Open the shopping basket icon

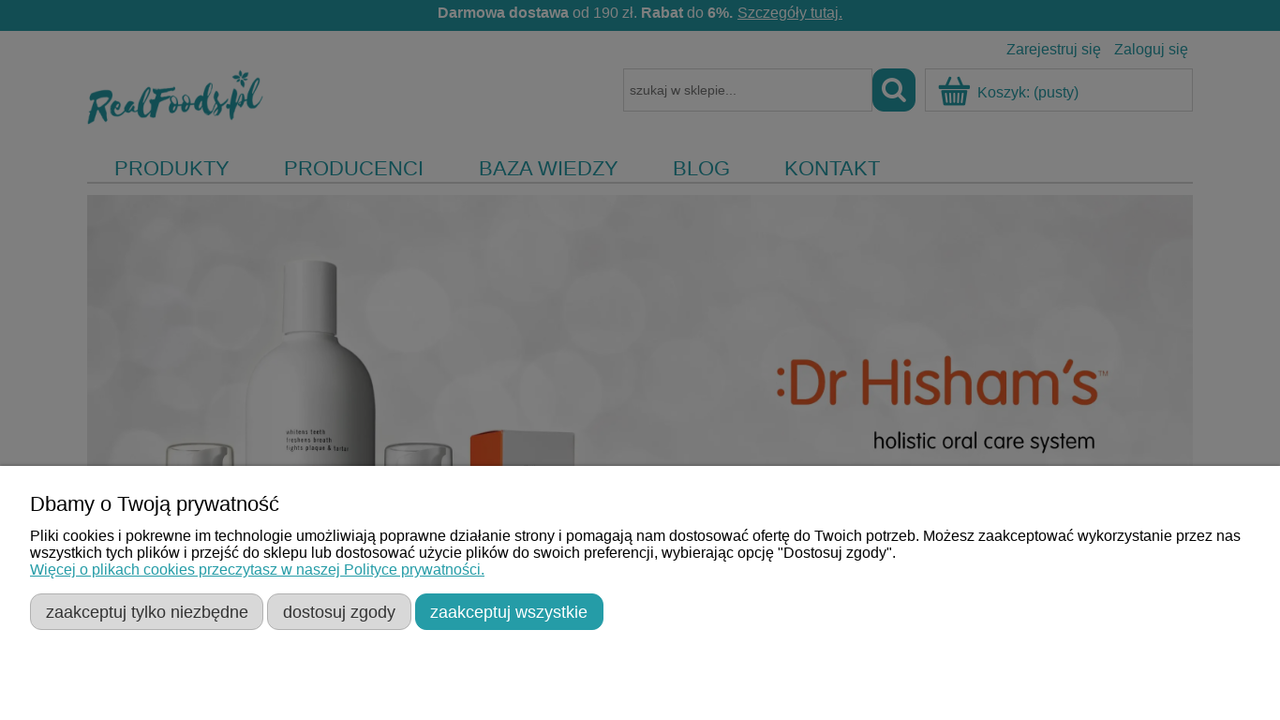click(954, 91)
